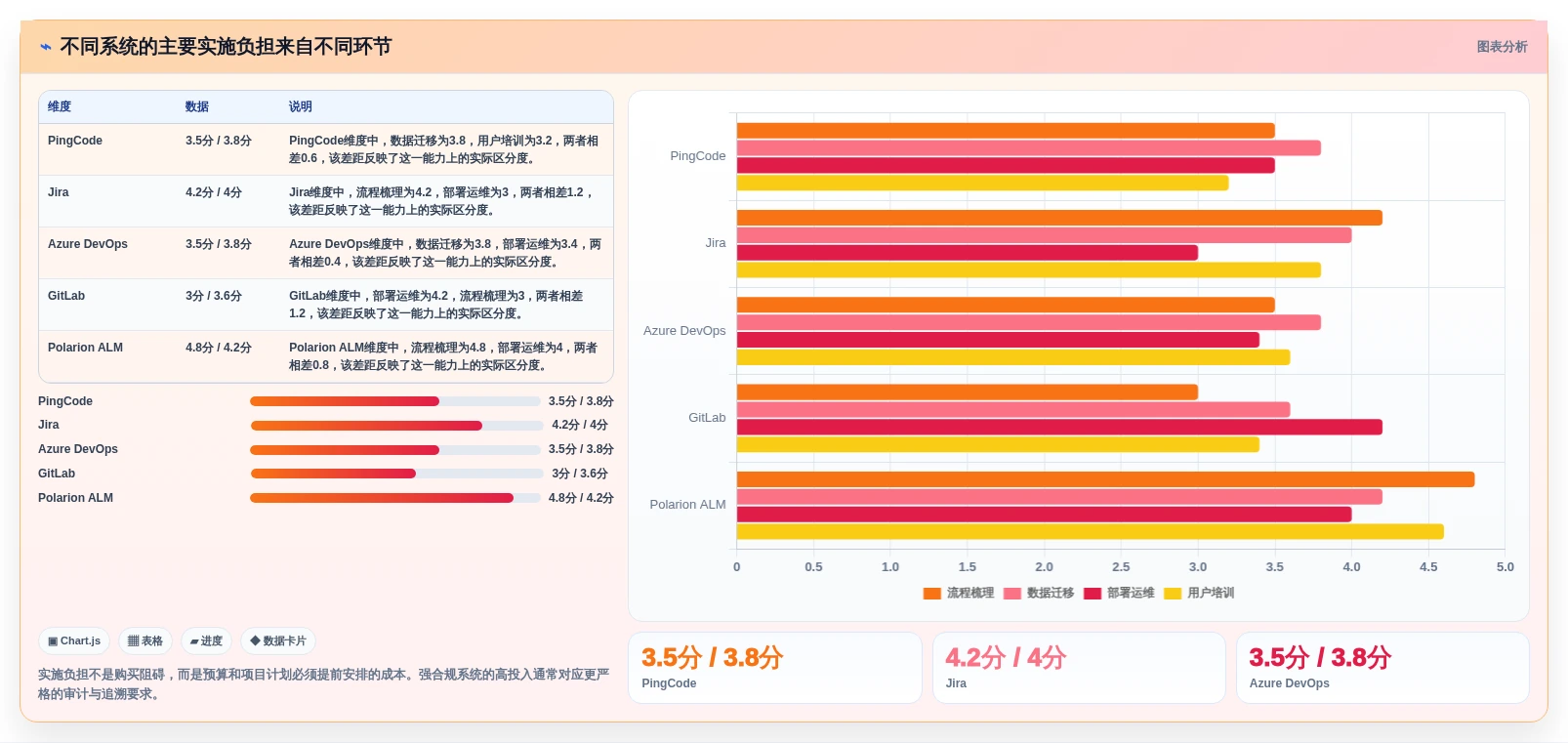
Task: Select the Polarion ALM table row name
Action: [x=85, y=348]
